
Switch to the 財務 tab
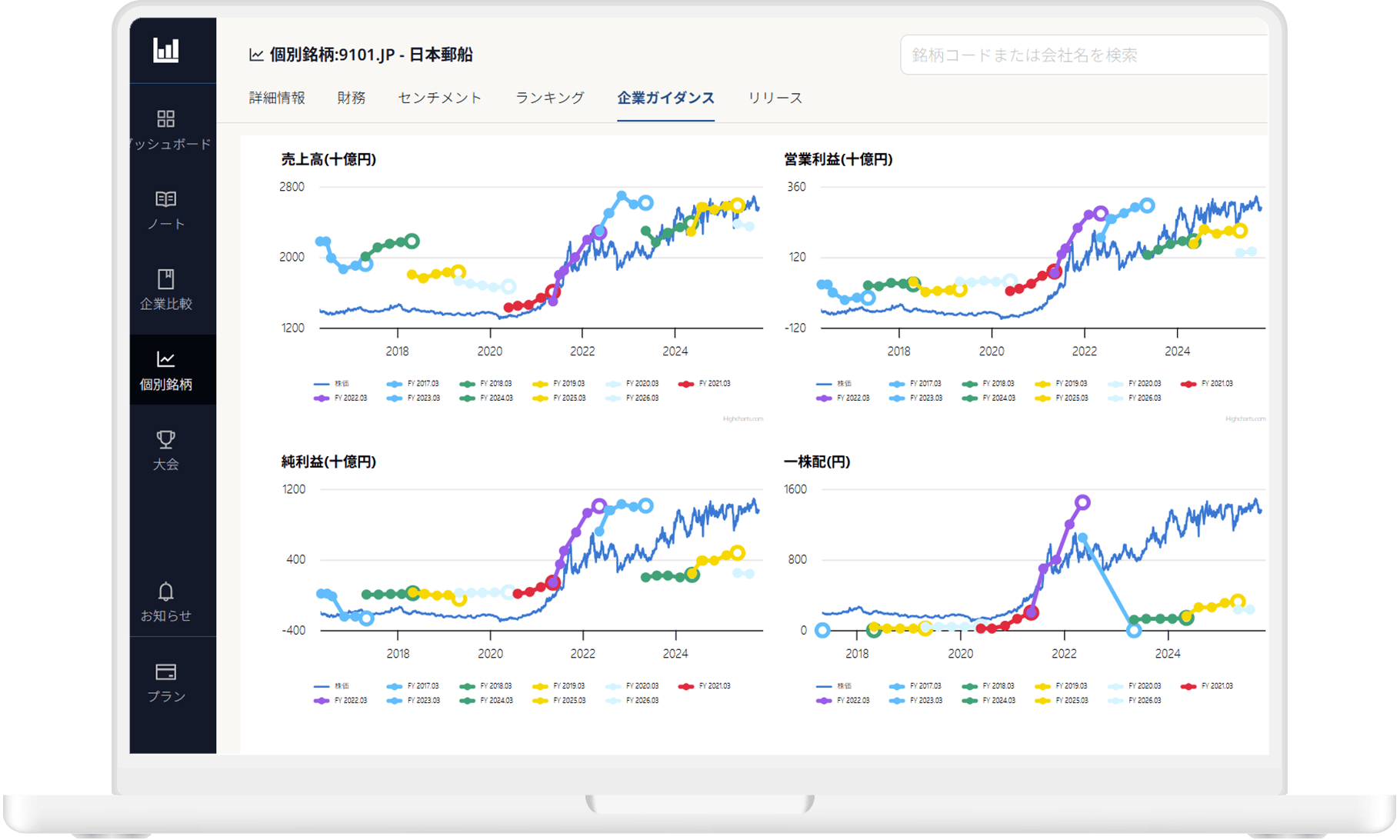click(x=352, y=98)
